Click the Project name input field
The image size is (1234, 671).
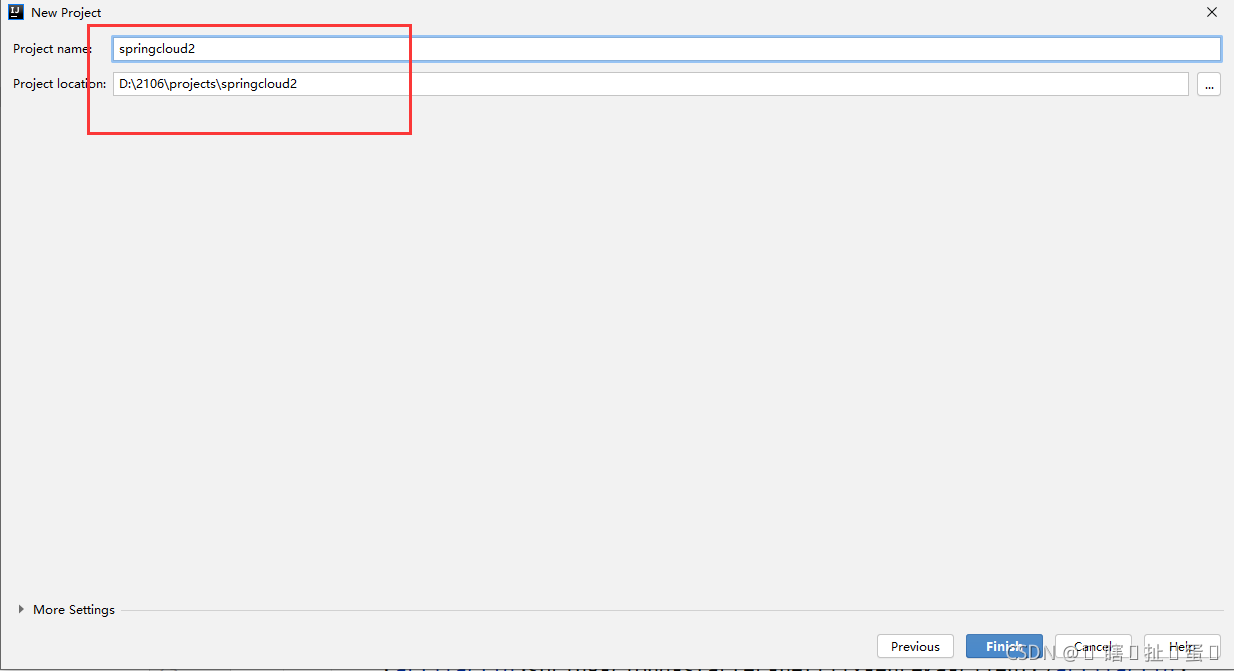pos(667,49)
